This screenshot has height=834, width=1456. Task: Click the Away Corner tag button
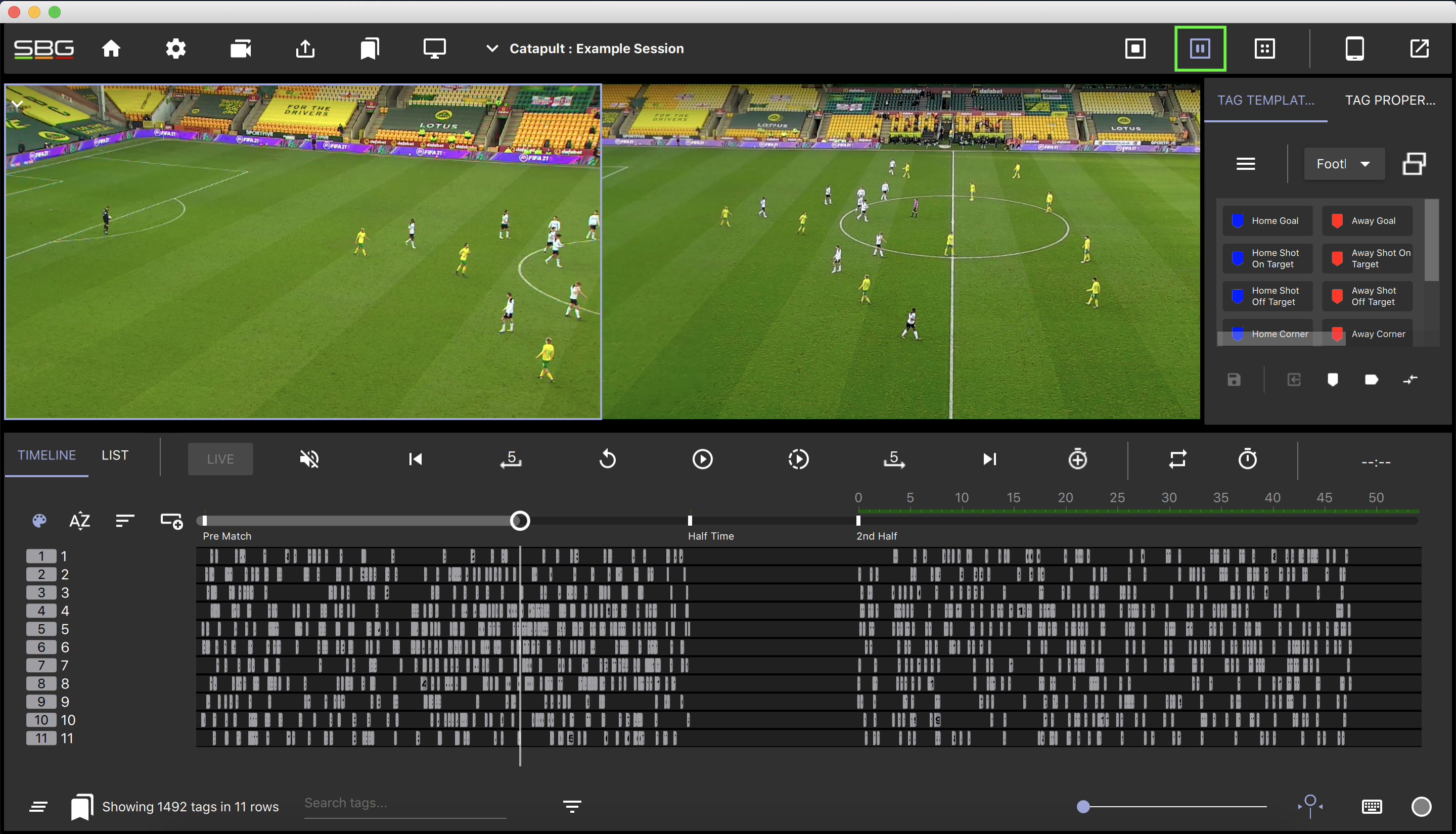coord(1367,334)
